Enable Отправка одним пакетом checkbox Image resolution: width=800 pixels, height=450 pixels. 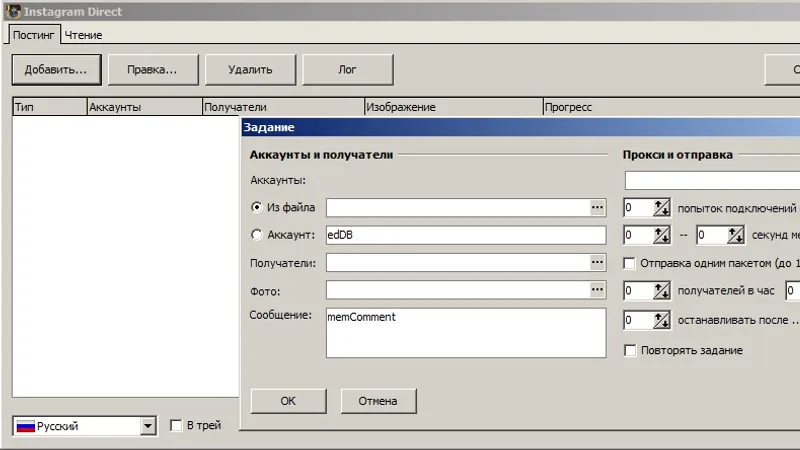point(630,263)
